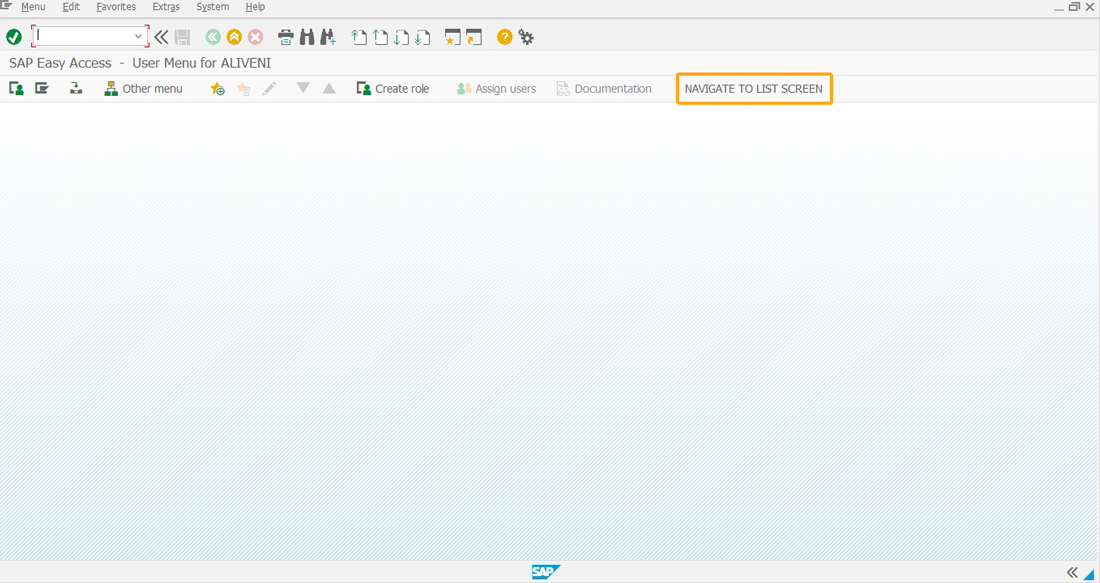Click the window system menu icon
1100x583 pixels.
point(8,6)
